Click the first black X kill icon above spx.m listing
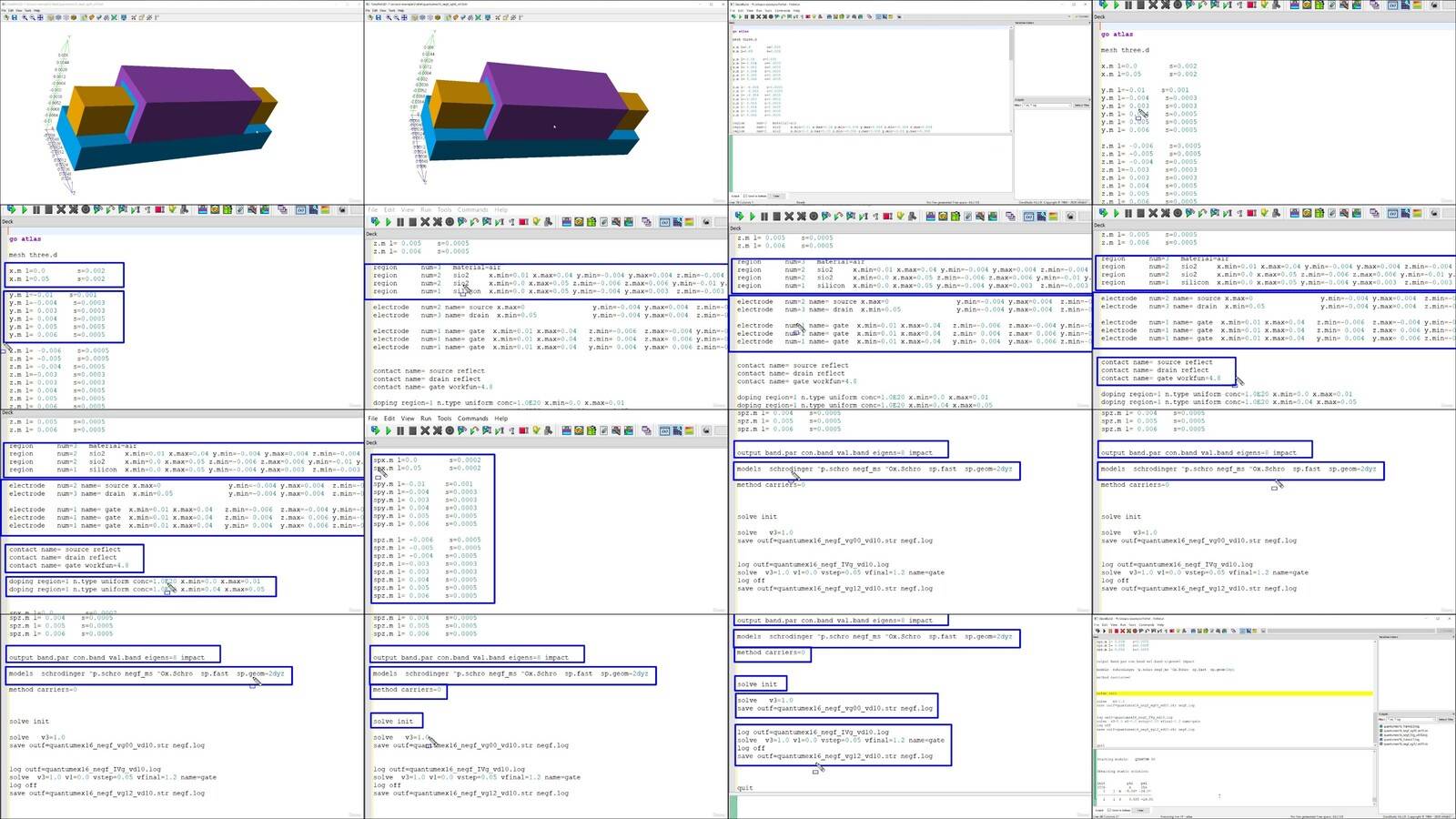Image resolution: width=1456 pixels, height=819 pixels. (425, 430)
